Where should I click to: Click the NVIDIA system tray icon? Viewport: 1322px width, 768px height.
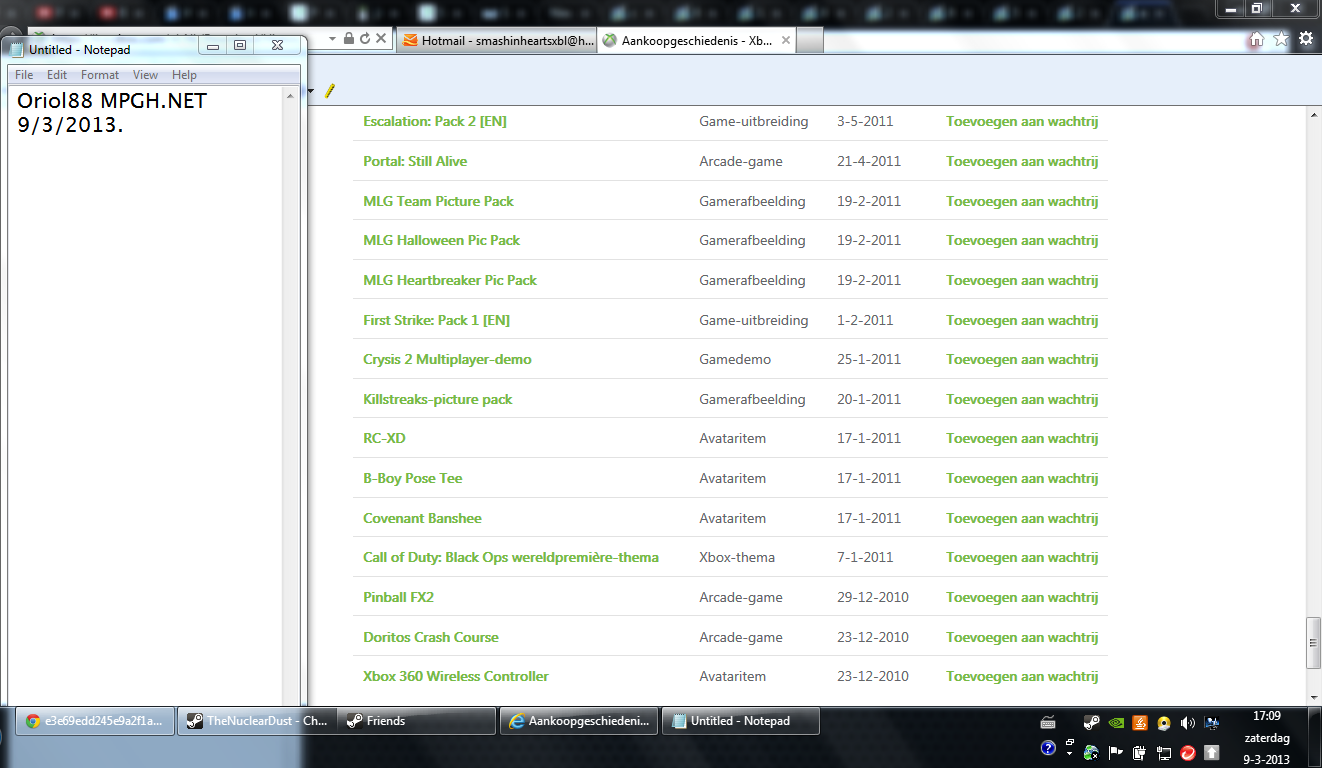tap(1115, 722)
